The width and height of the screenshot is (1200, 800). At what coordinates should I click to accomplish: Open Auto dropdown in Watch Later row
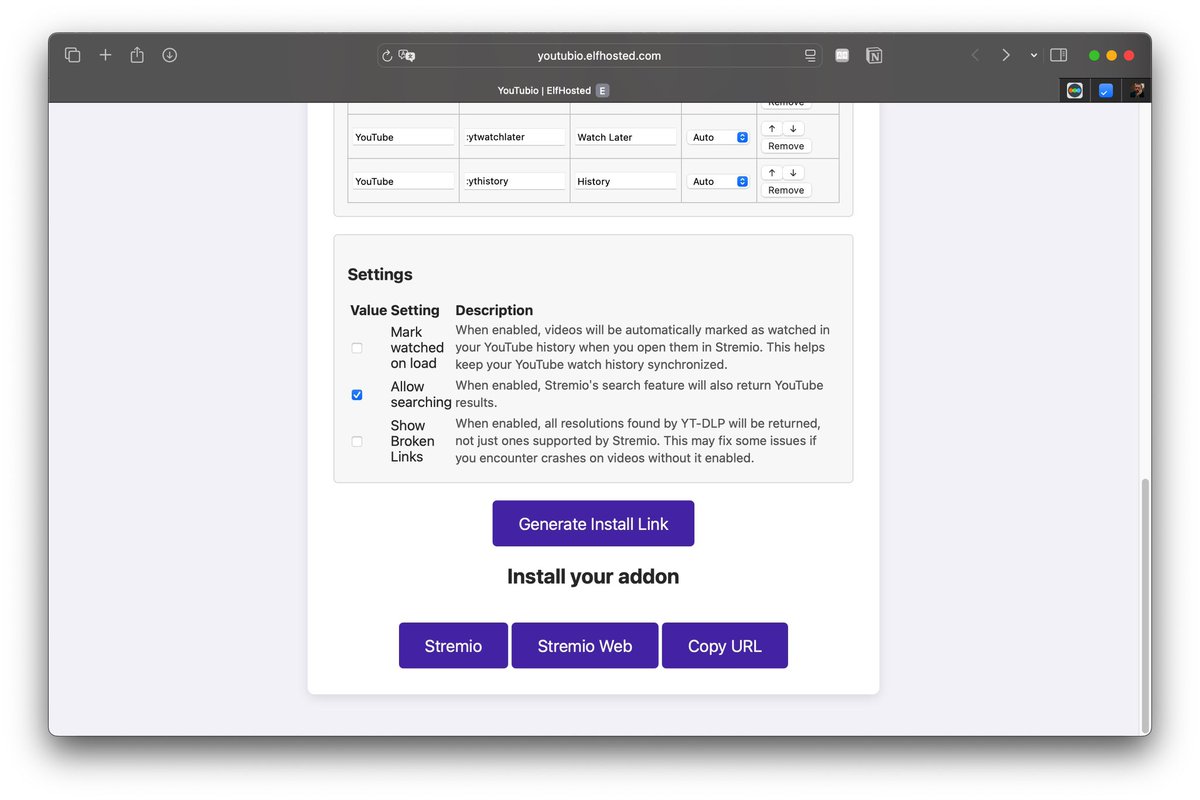point(718,137)
